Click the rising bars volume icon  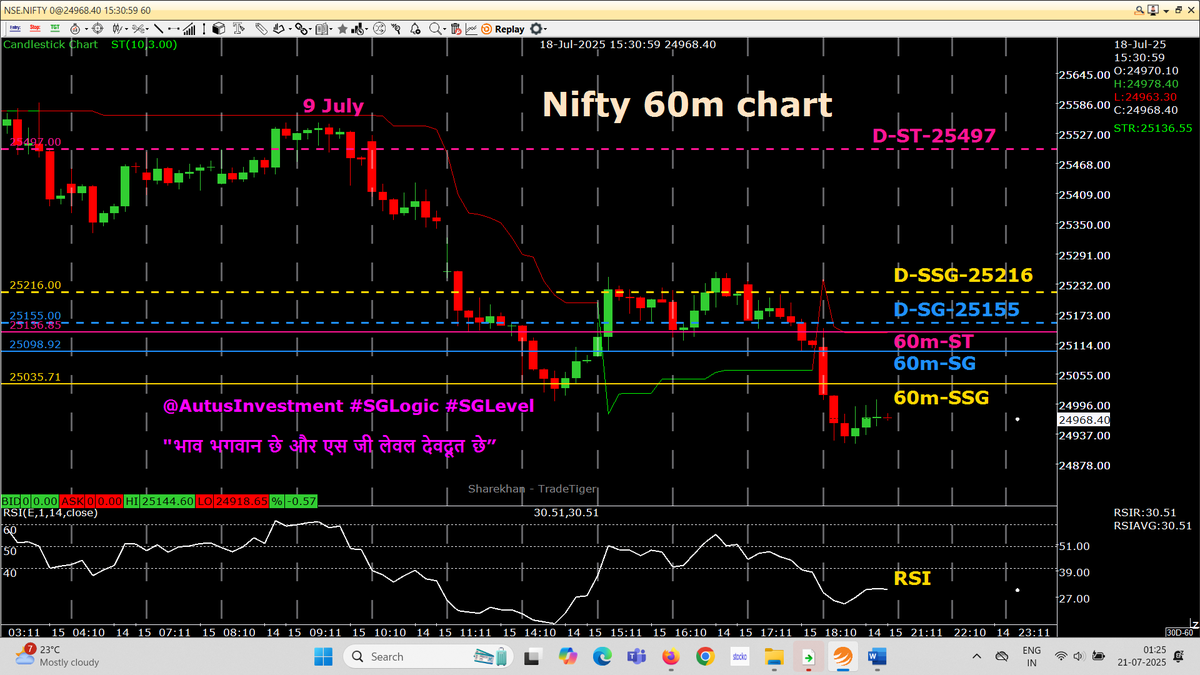coord(189,29)
